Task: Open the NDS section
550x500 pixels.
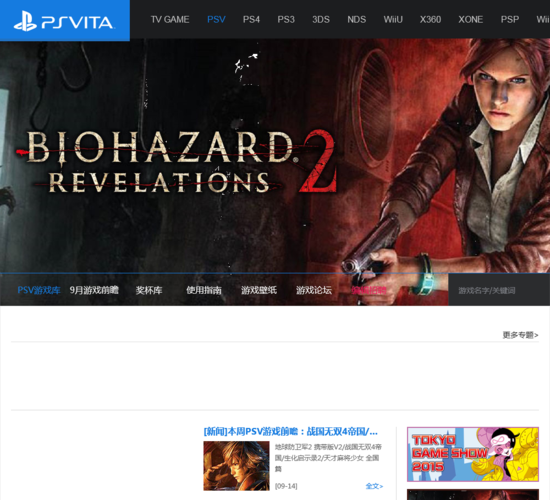Action: (x=356, y=19)
